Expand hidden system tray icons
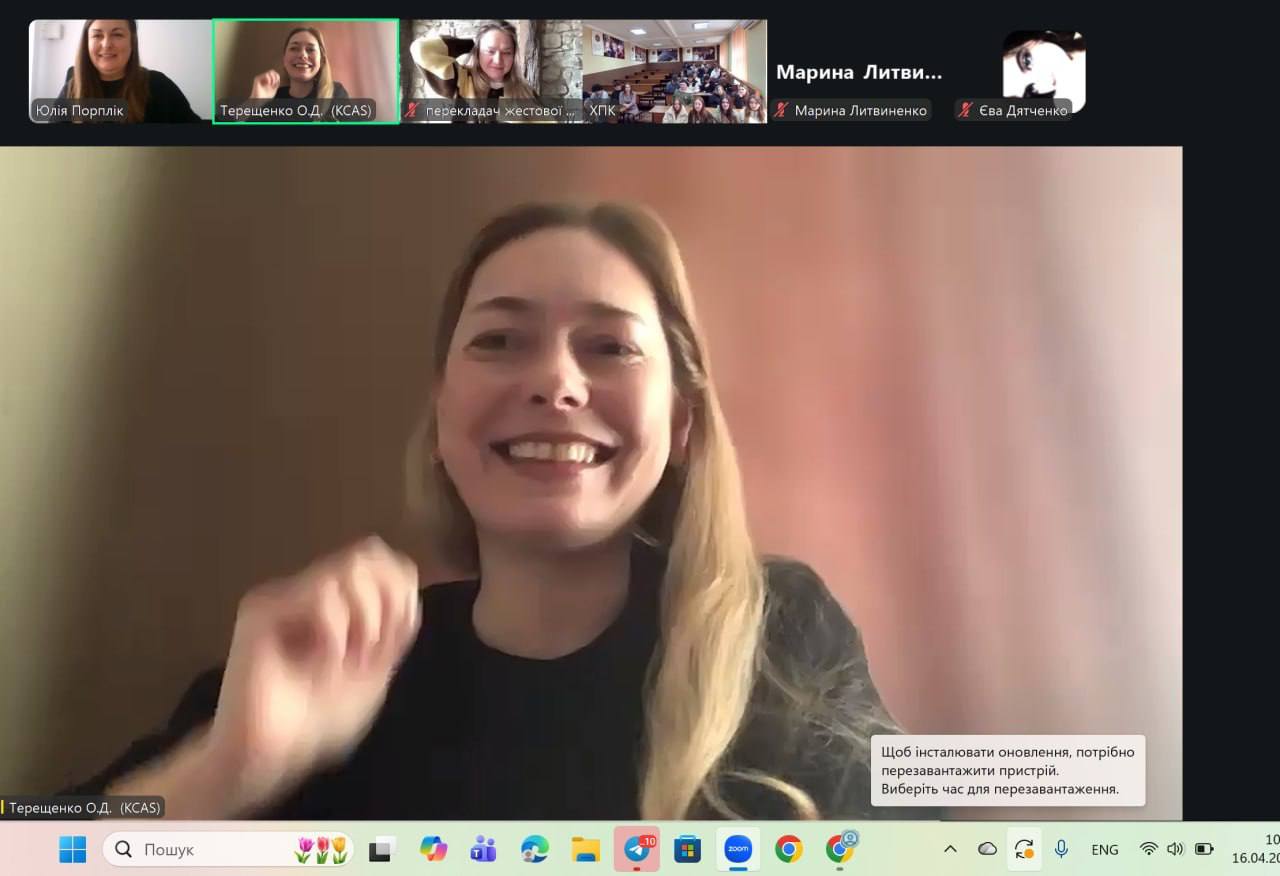Image resolution: width=1280 pixels, height=876 pixels. coord(950,849)
